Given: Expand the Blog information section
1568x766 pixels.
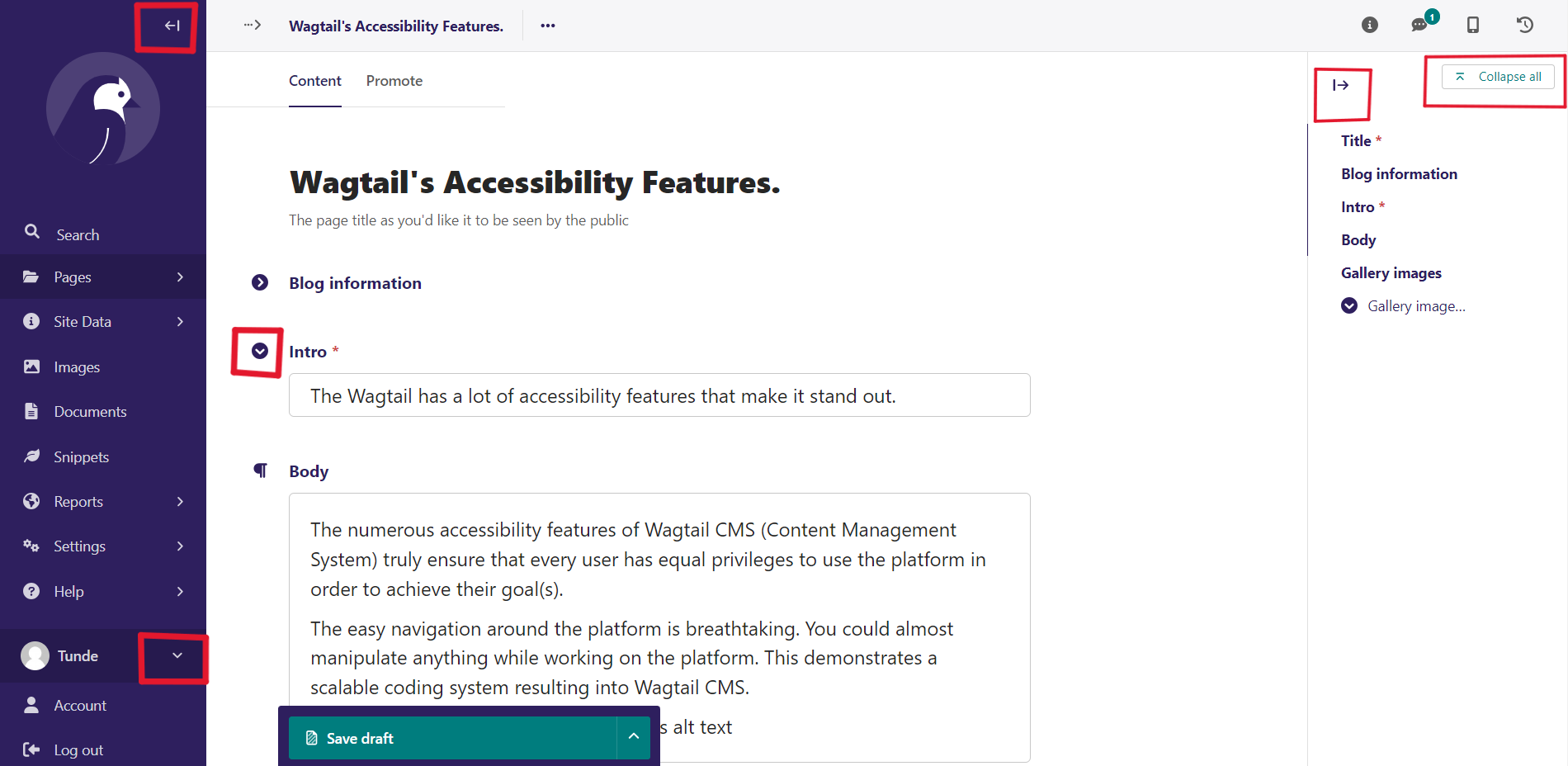Looking at the screenshot, I should coord(260,281).
